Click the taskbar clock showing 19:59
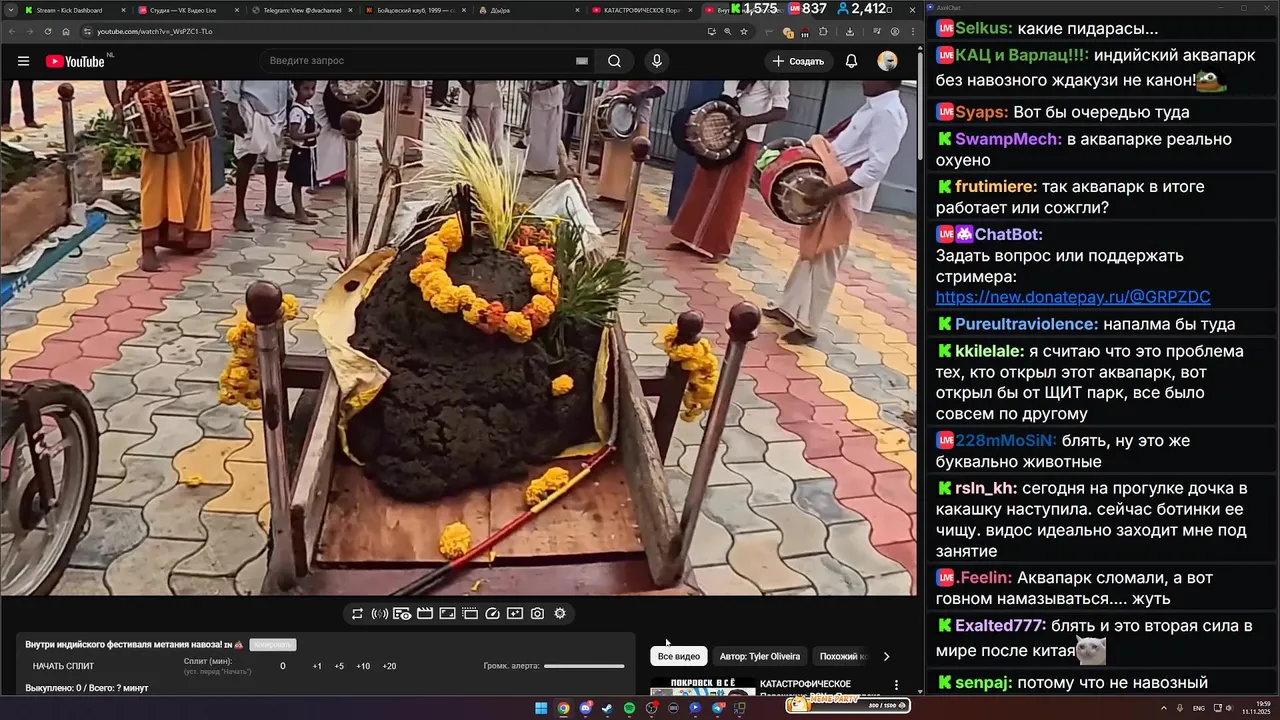 (1256, 708)
